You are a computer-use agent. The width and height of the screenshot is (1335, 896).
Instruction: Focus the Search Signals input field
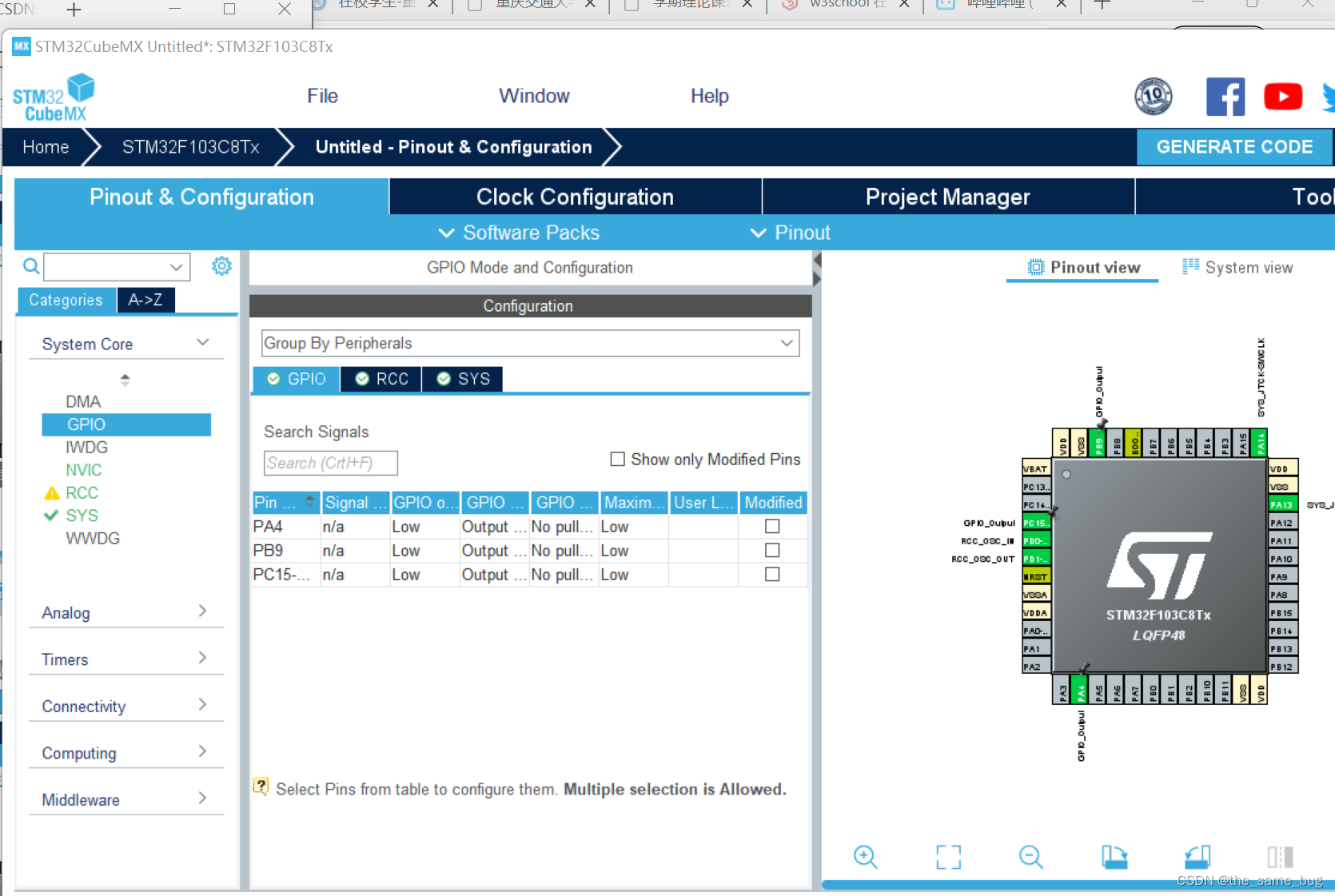[x=331, y=463]
